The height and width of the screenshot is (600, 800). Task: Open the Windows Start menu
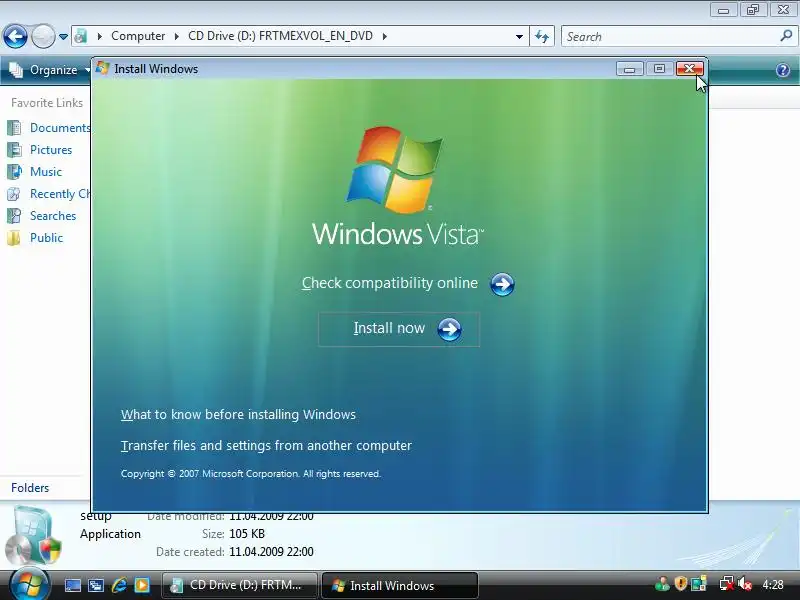tap(29, 584)
